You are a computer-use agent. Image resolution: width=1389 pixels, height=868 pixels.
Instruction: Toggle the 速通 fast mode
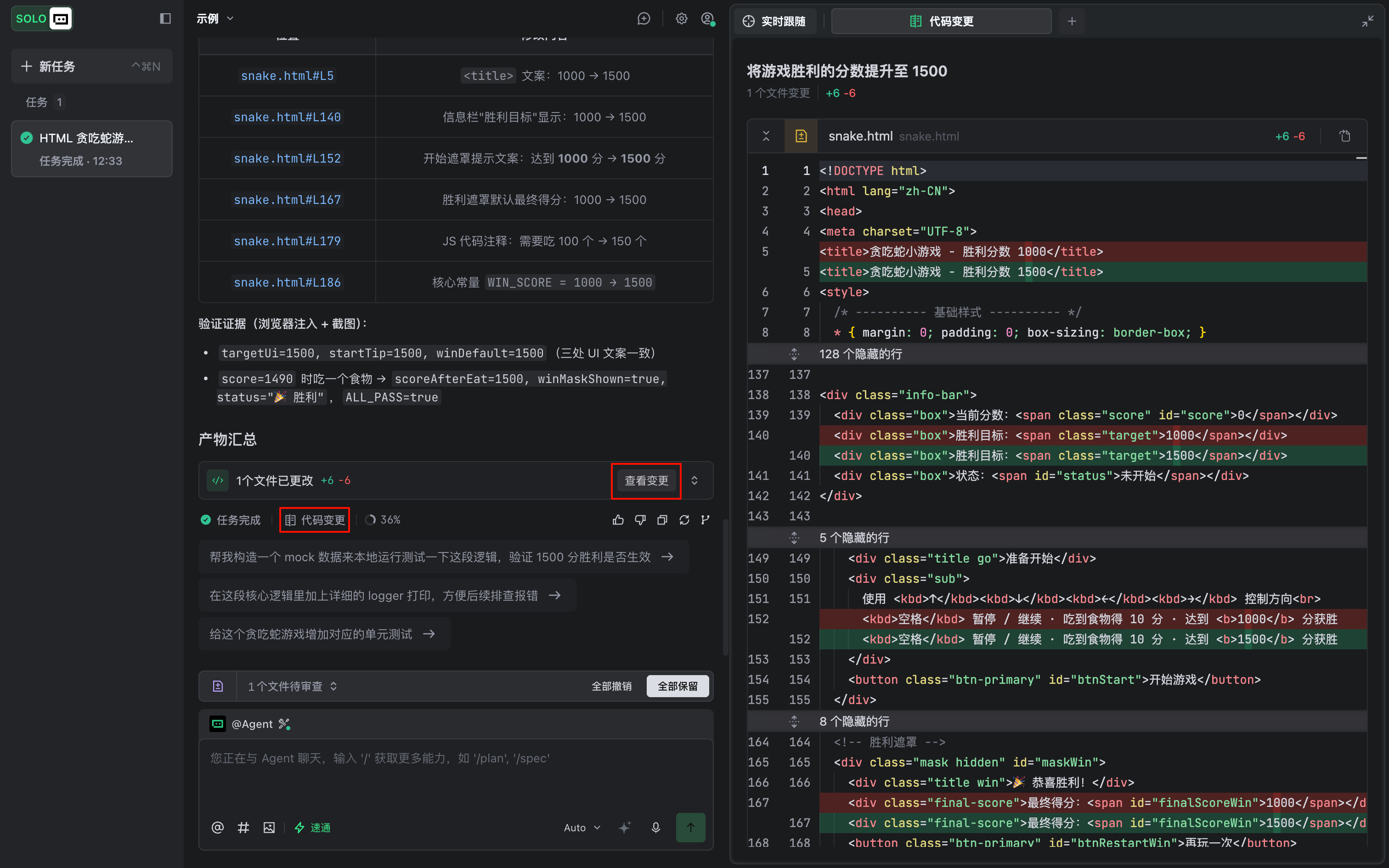(x=312, y=827)
